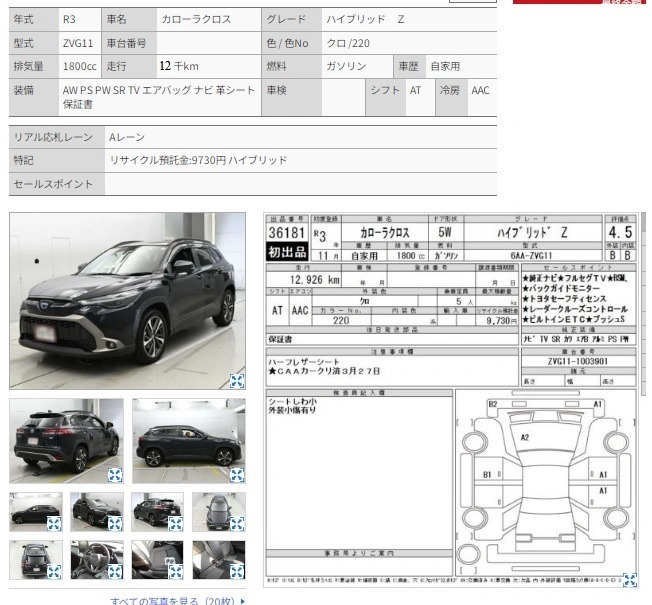Open the main front three-quarter car photo
The height and width of the screenshot is (605, 652).
pos(127,301)
